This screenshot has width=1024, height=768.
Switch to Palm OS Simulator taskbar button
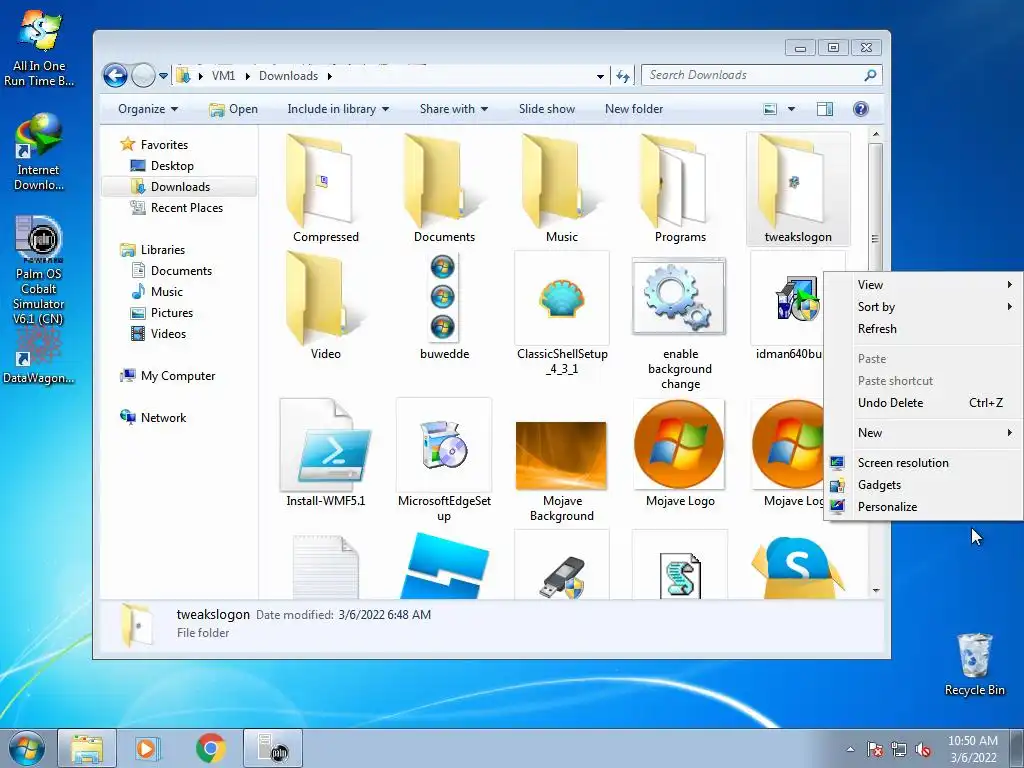click(273, 748)
